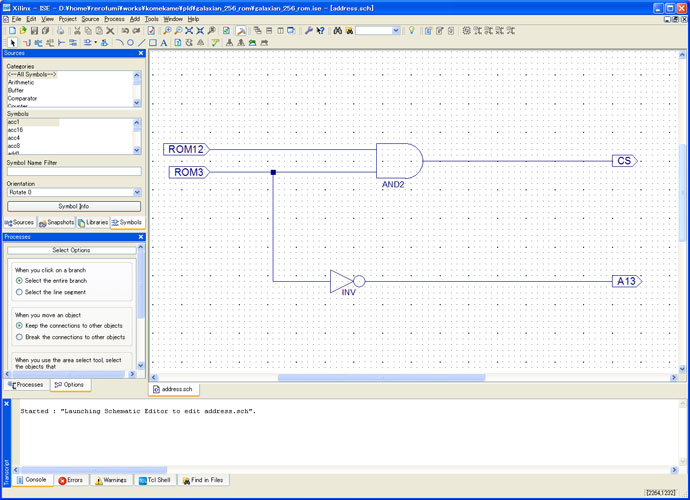The height and width of the screenshot is (500, 690).
Task: Open the Tcl Shell tab
Action: [x=154, y=480]
